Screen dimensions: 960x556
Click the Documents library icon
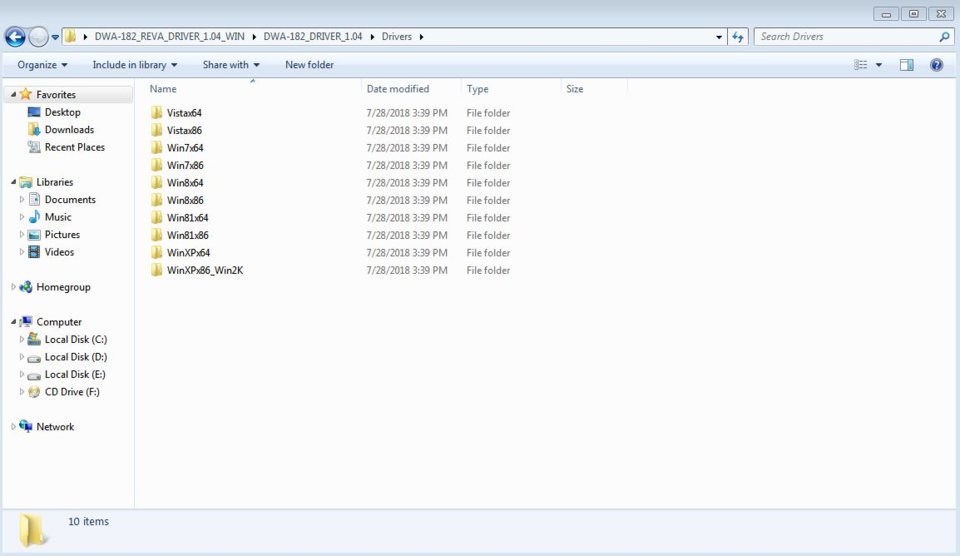pos(34,200)
